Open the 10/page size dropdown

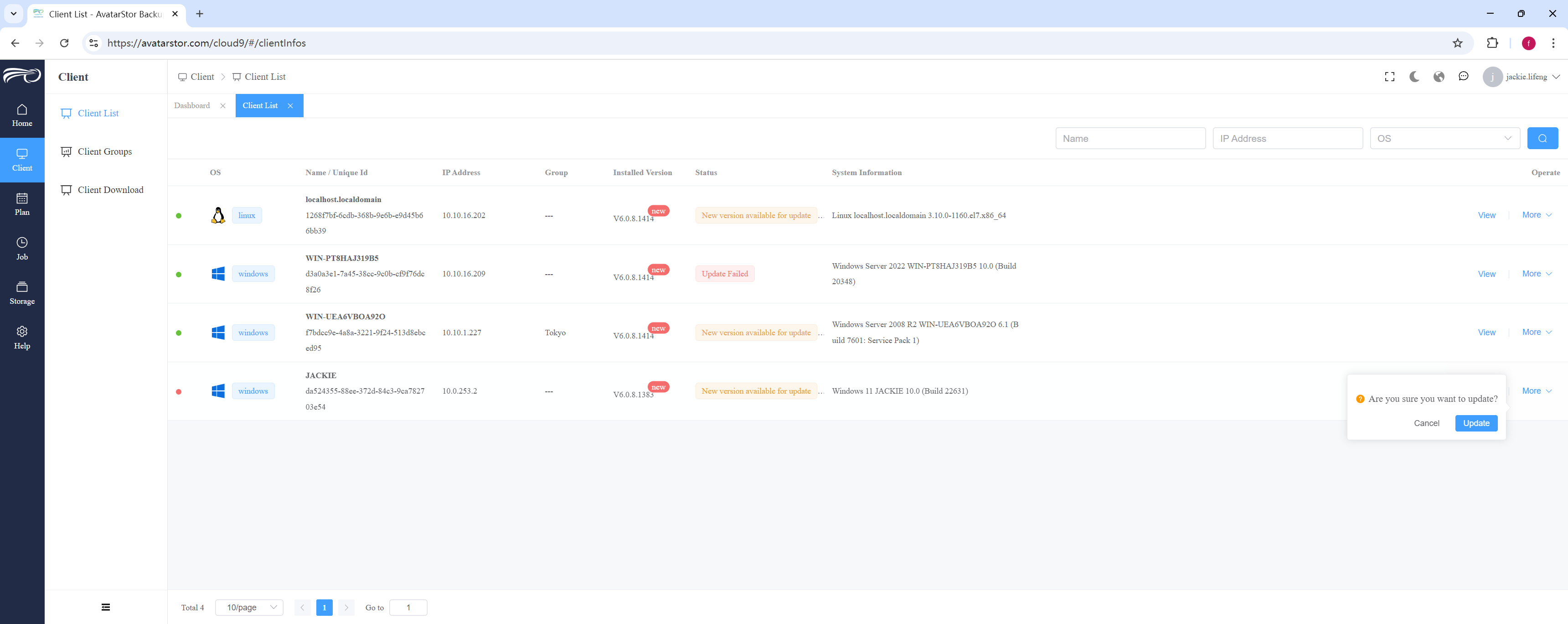250,608
